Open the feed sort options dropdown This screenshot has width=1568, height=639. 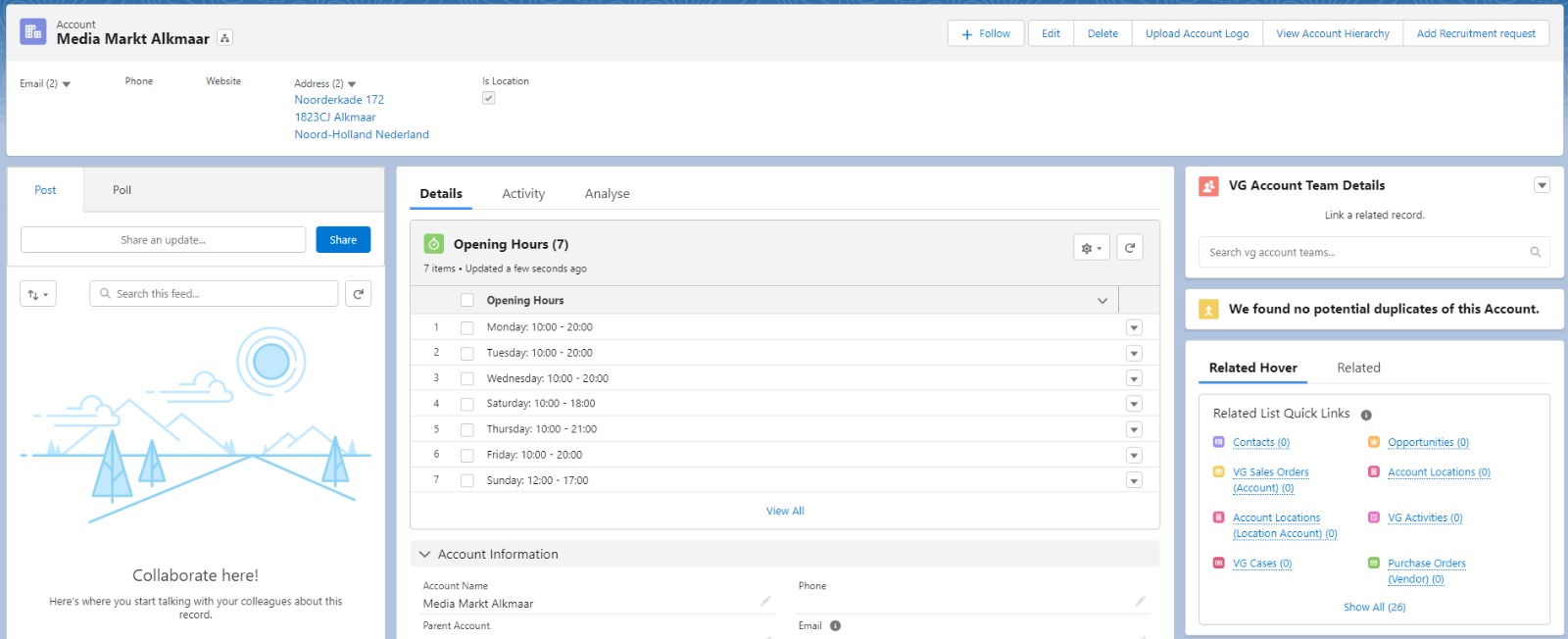click(38, 294)
